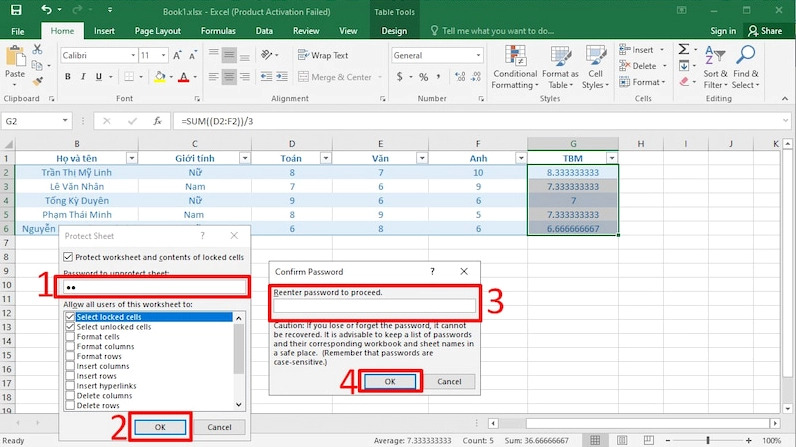The image size is (796, 447).
Task: Click the Sign in link
Action: point(723,31)
